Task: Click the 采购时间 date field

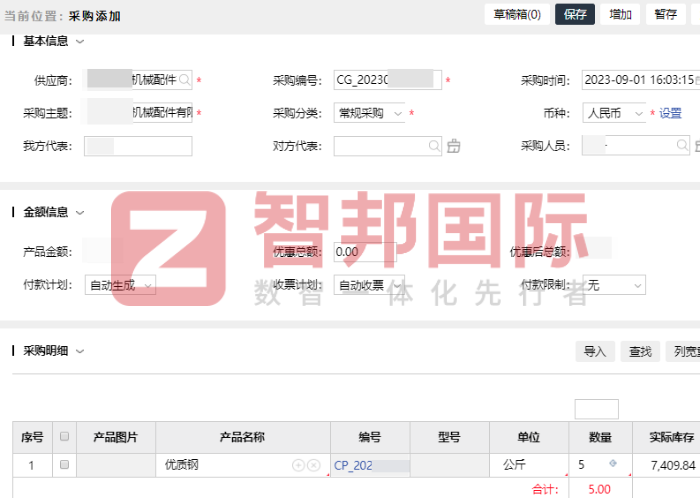Action: pyautogui.click(x=641, y=80)
